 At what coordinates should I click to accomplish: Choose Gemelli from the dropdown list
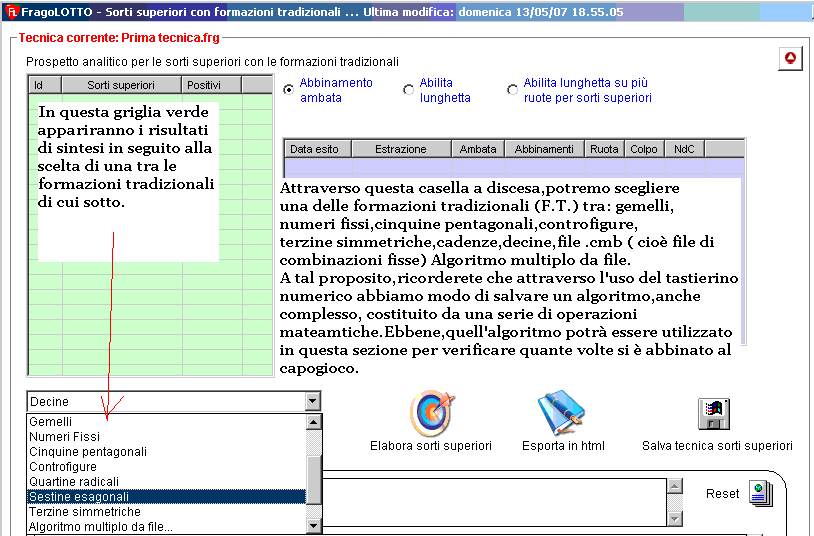pyautogui.click(x=51, y=422)
